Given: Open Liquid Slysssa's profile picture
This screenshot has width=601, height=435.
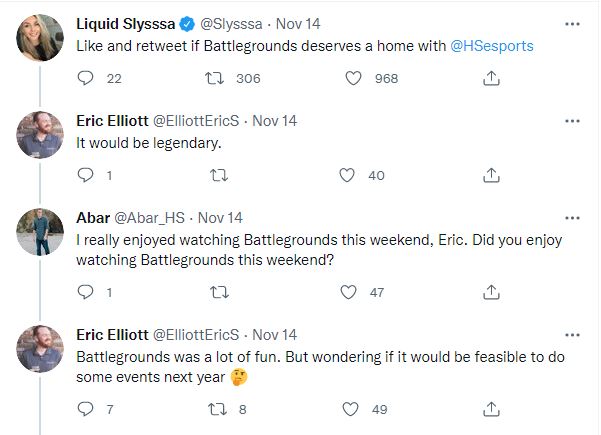Looking at the screenshot, I should (40, 36).
